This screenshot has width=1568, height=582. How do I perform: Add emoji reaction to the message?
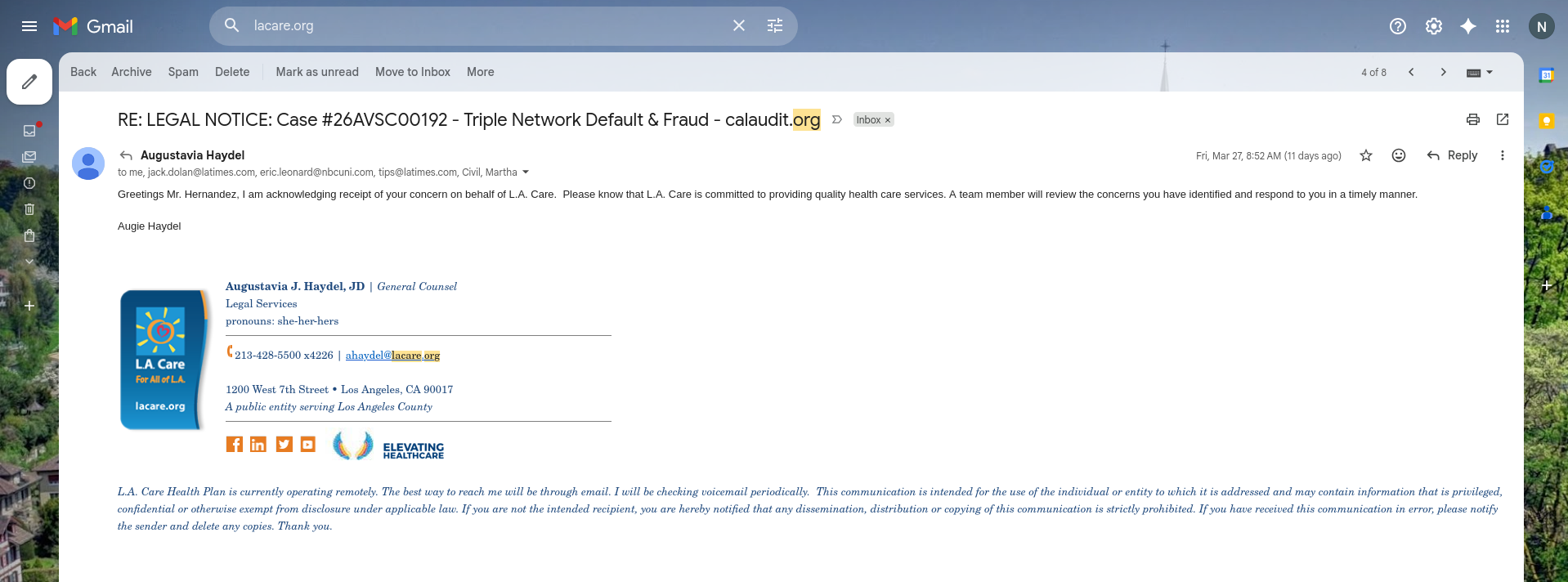(1399, 155)
